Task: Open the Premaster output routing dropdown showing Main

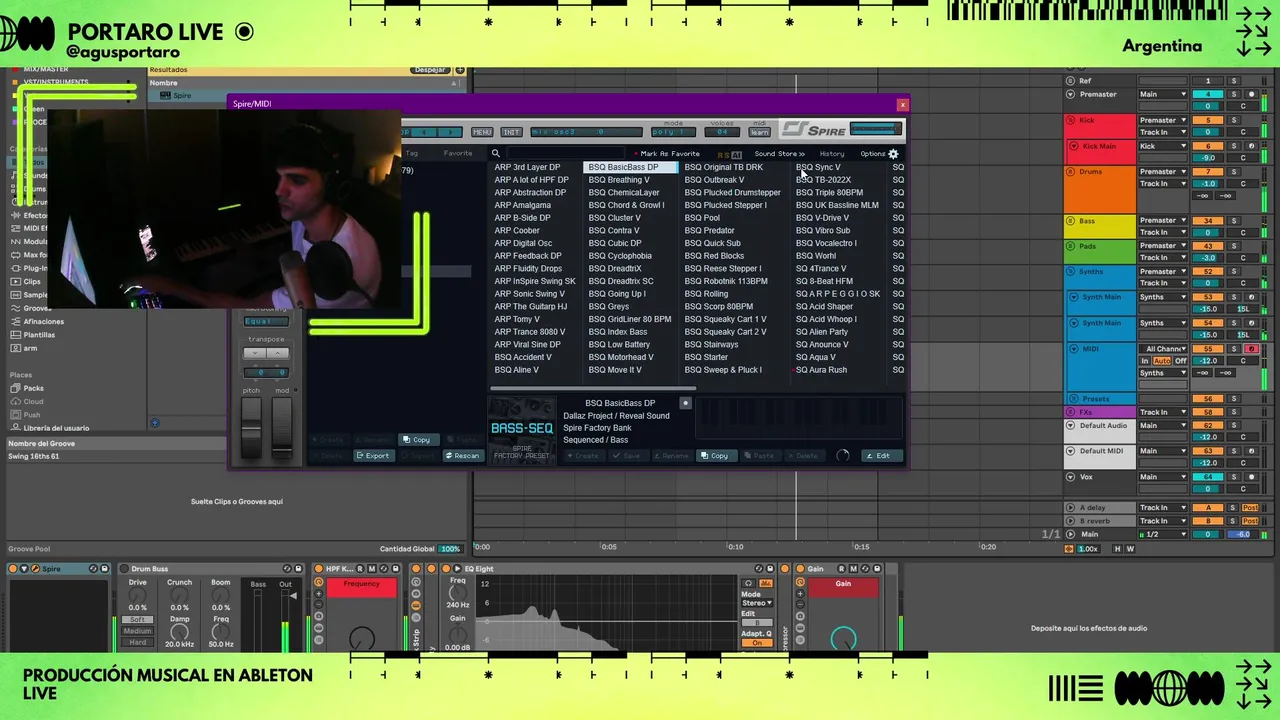Action: [x=1163, y=94]
